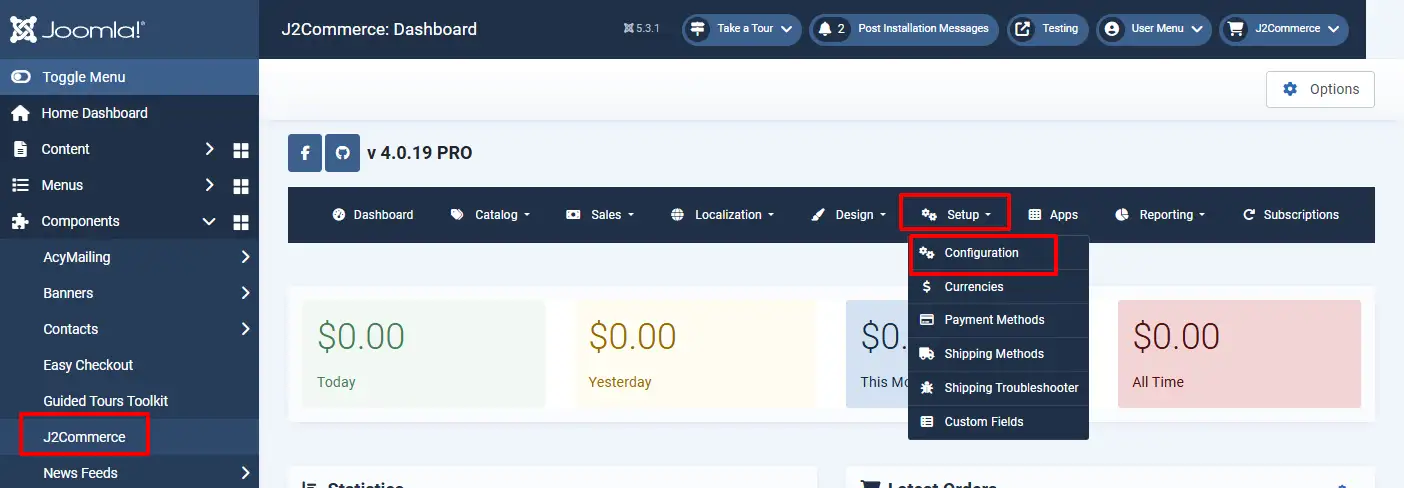Viewport: 1404px width, 488px height.
Task: Open the Subscriptions menu item
Action: coord(1290,215)
